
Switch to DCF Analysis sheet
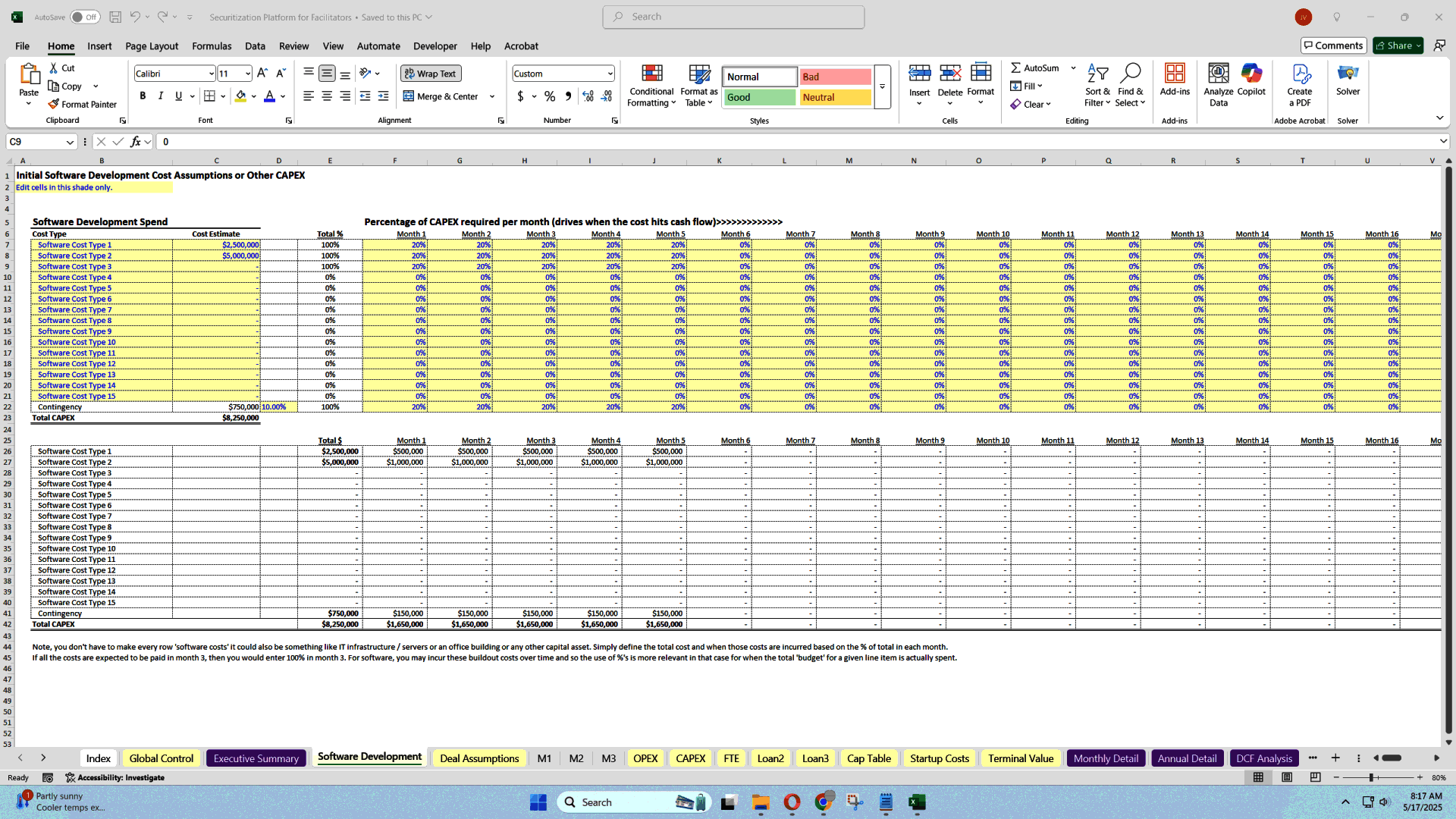tap(1264, 758)
